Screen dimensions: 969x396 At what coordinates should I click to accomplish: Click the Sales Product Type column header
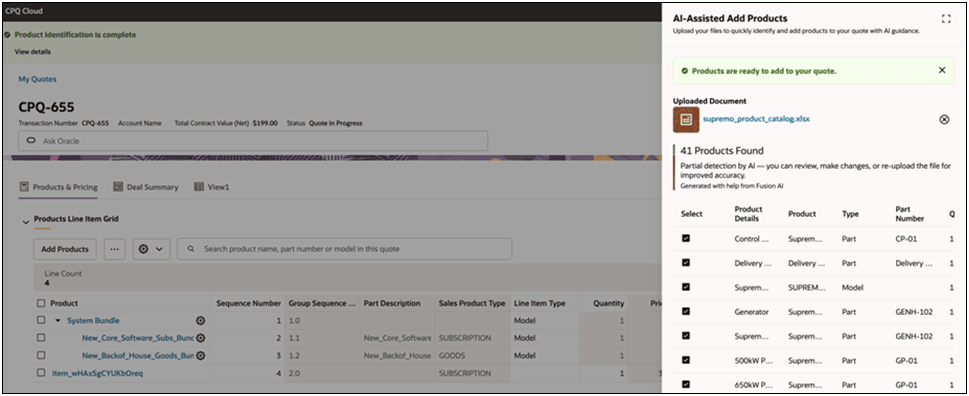472,303
